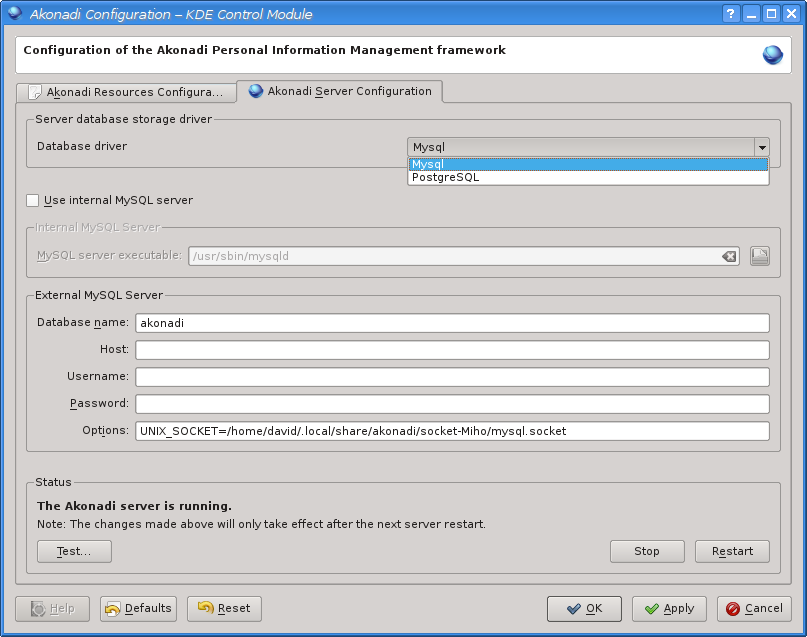Confirm settings with OK button
This screenshot has height=637, width=807.
click(584, 609)
